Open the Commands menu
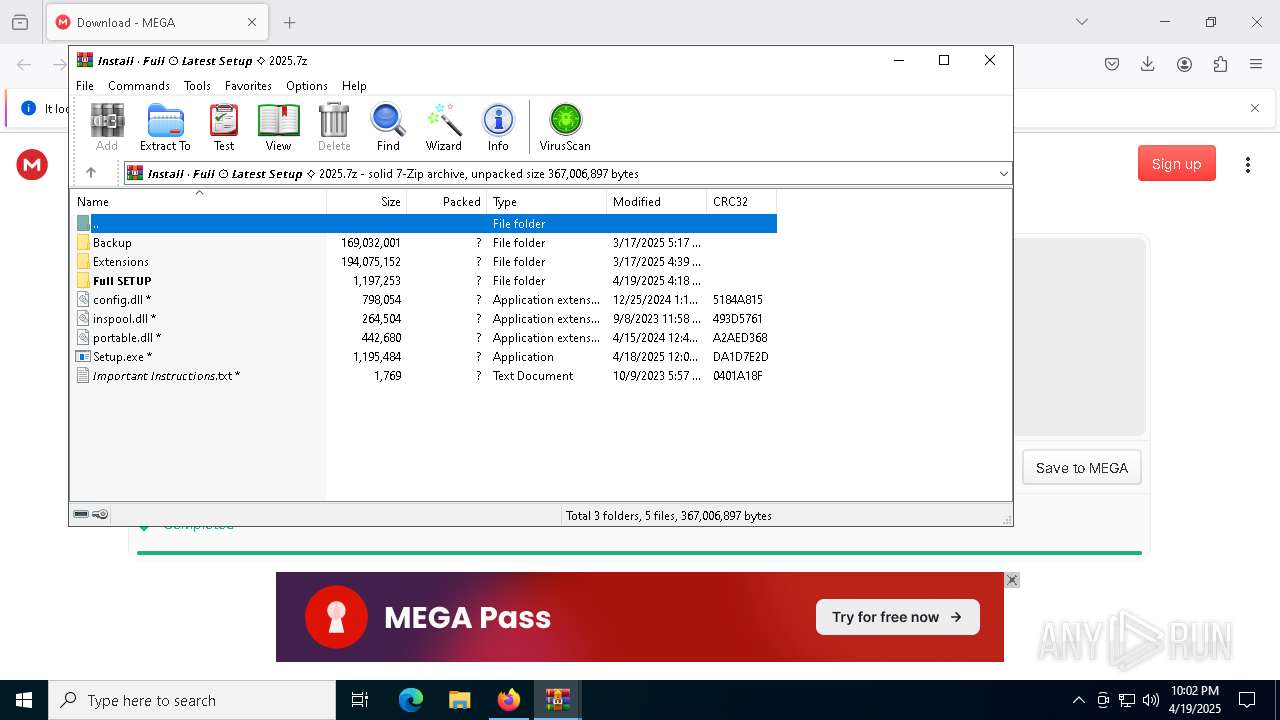This screenshot has width=1280, height=720. click(x=139, y=86)
